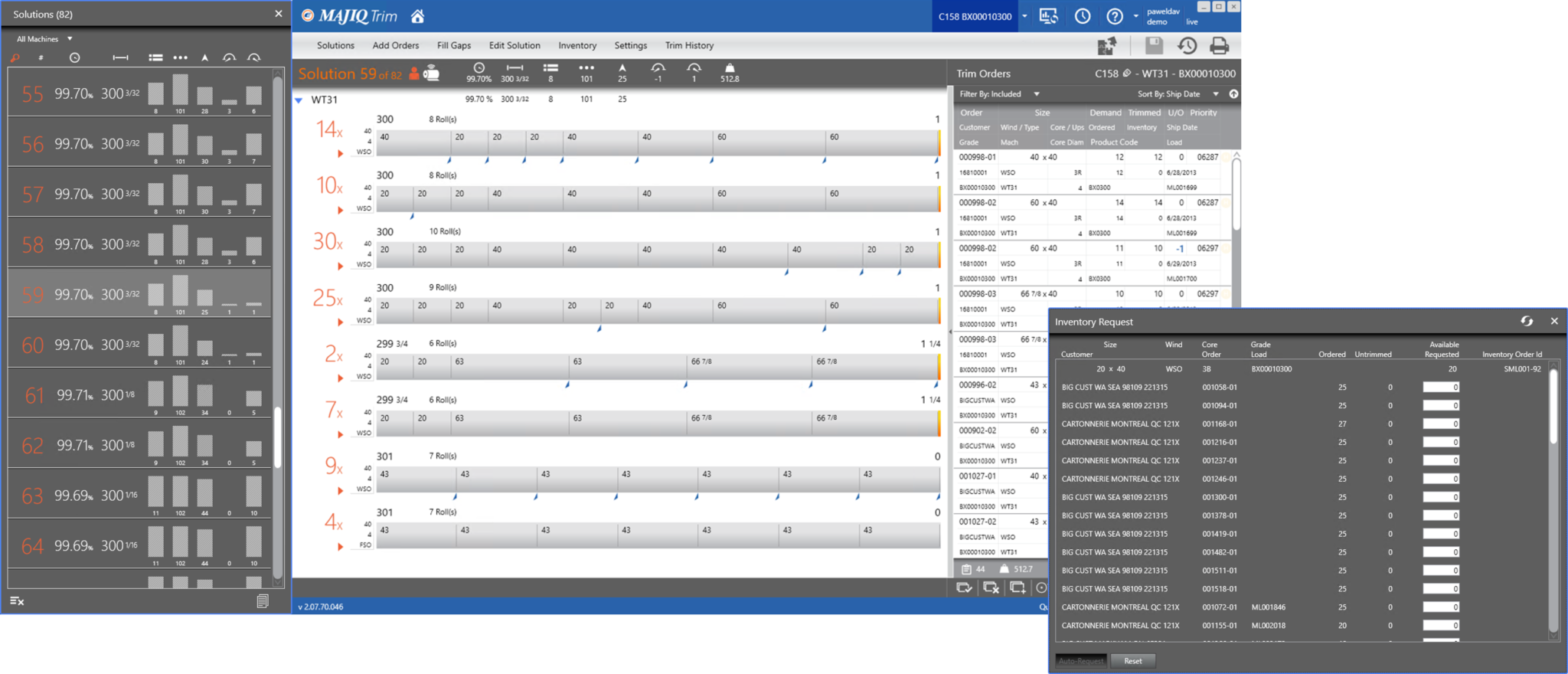Open the Inventory menu

[x=577, y=45]
